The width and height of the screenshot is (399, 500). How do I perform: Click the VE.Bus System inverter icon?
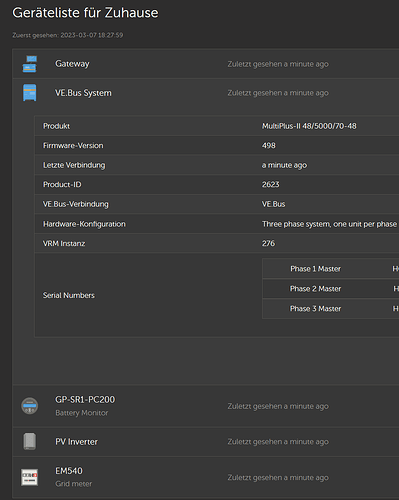[x=30, y=93]
